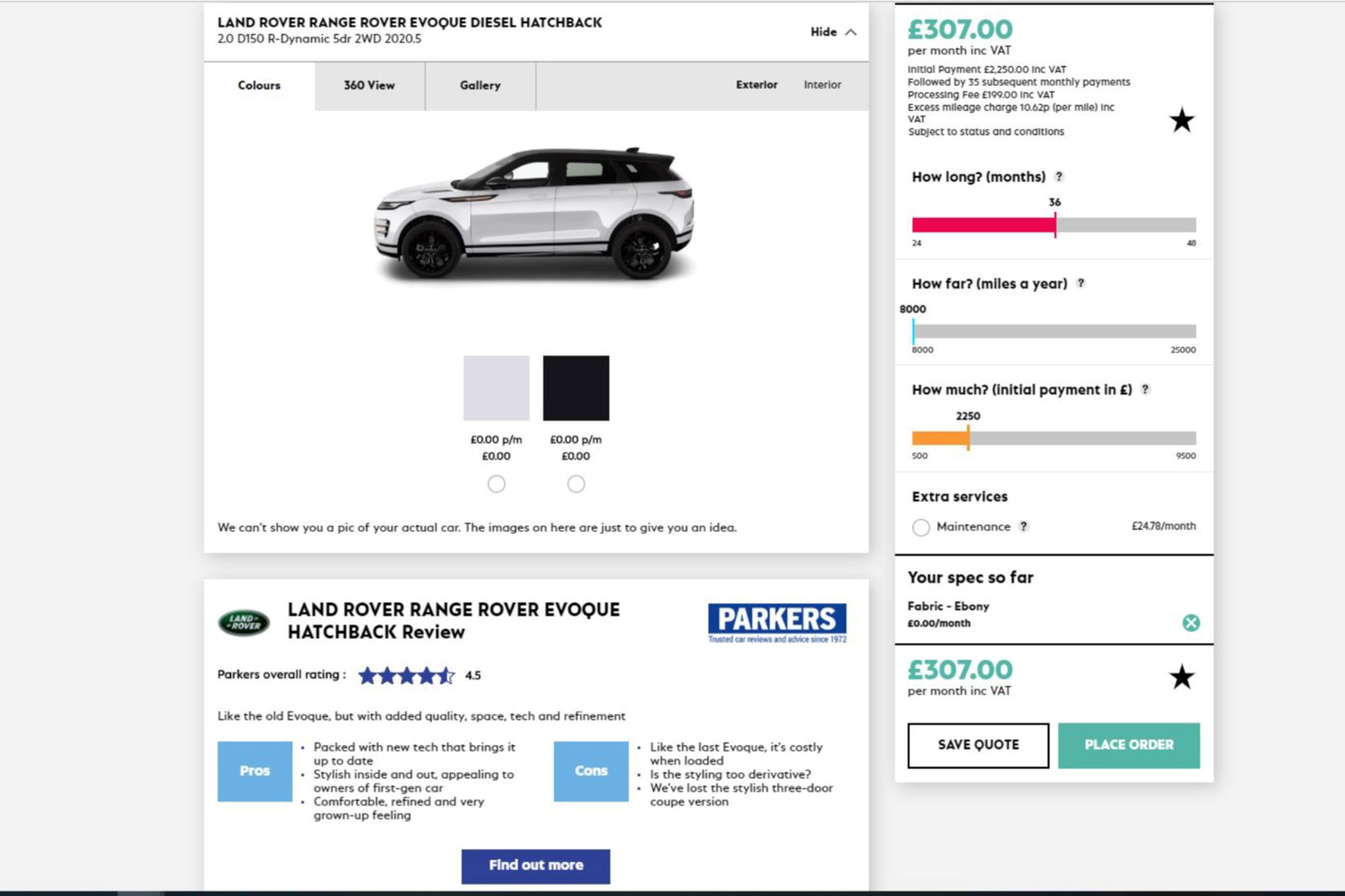The width and height of the screenshot is (1345, 896).
Task: Click the question mark beside Maintenance
Action: pyautogui.click(x=1023, y=527)
